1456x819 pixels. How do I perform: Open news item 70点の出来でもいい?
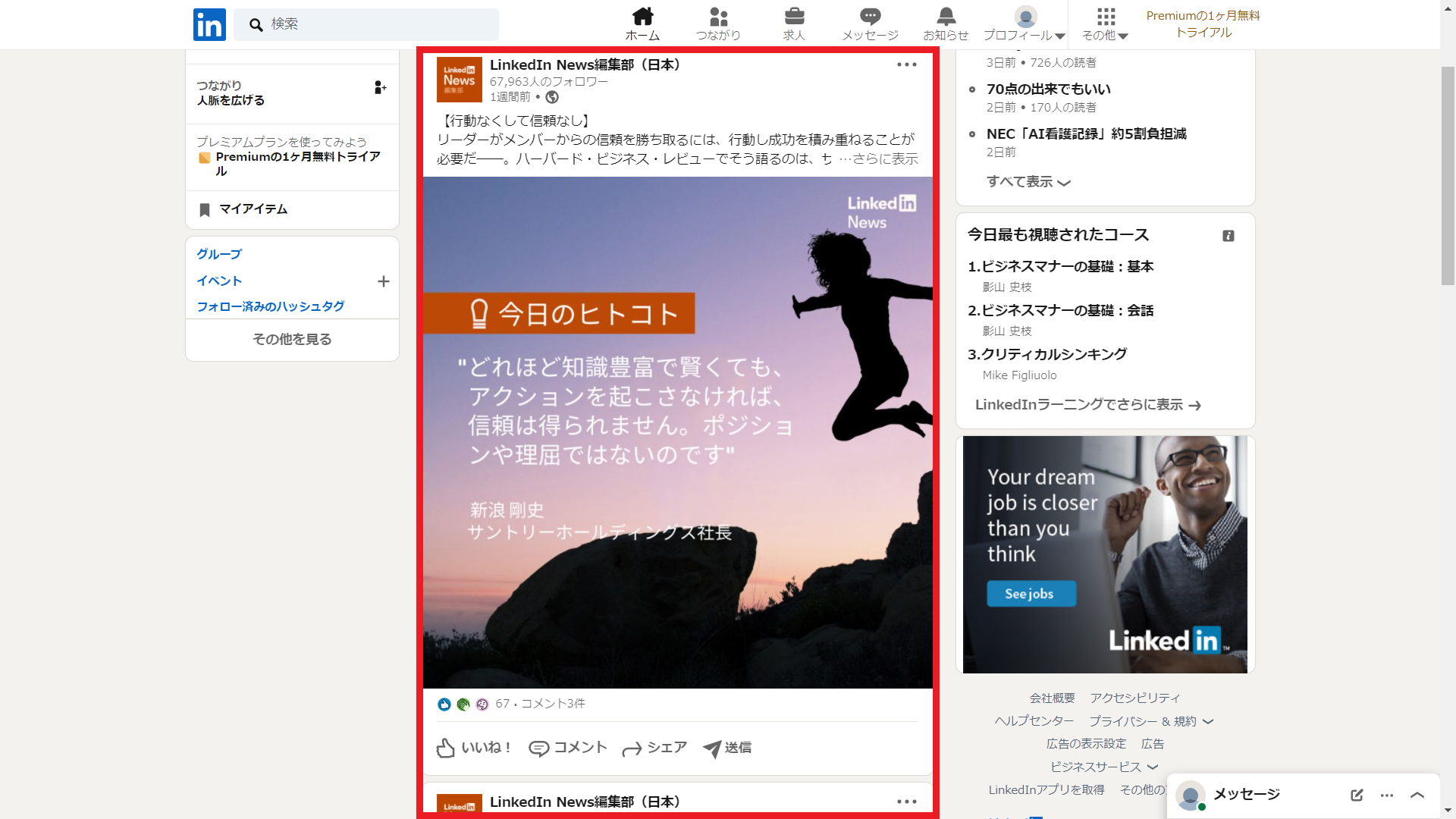point(1048,89)
